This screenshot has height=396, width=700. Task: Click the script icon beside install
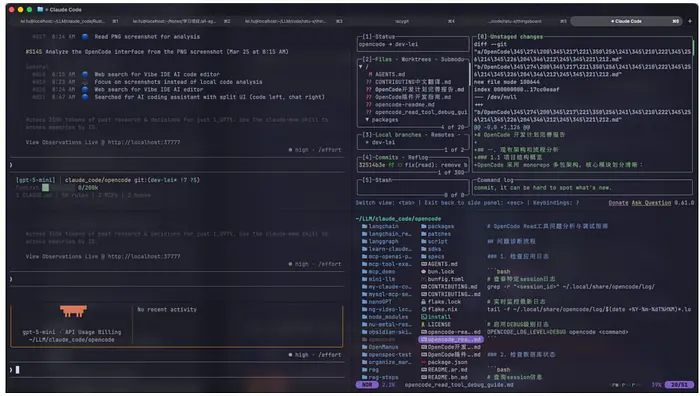424,317
